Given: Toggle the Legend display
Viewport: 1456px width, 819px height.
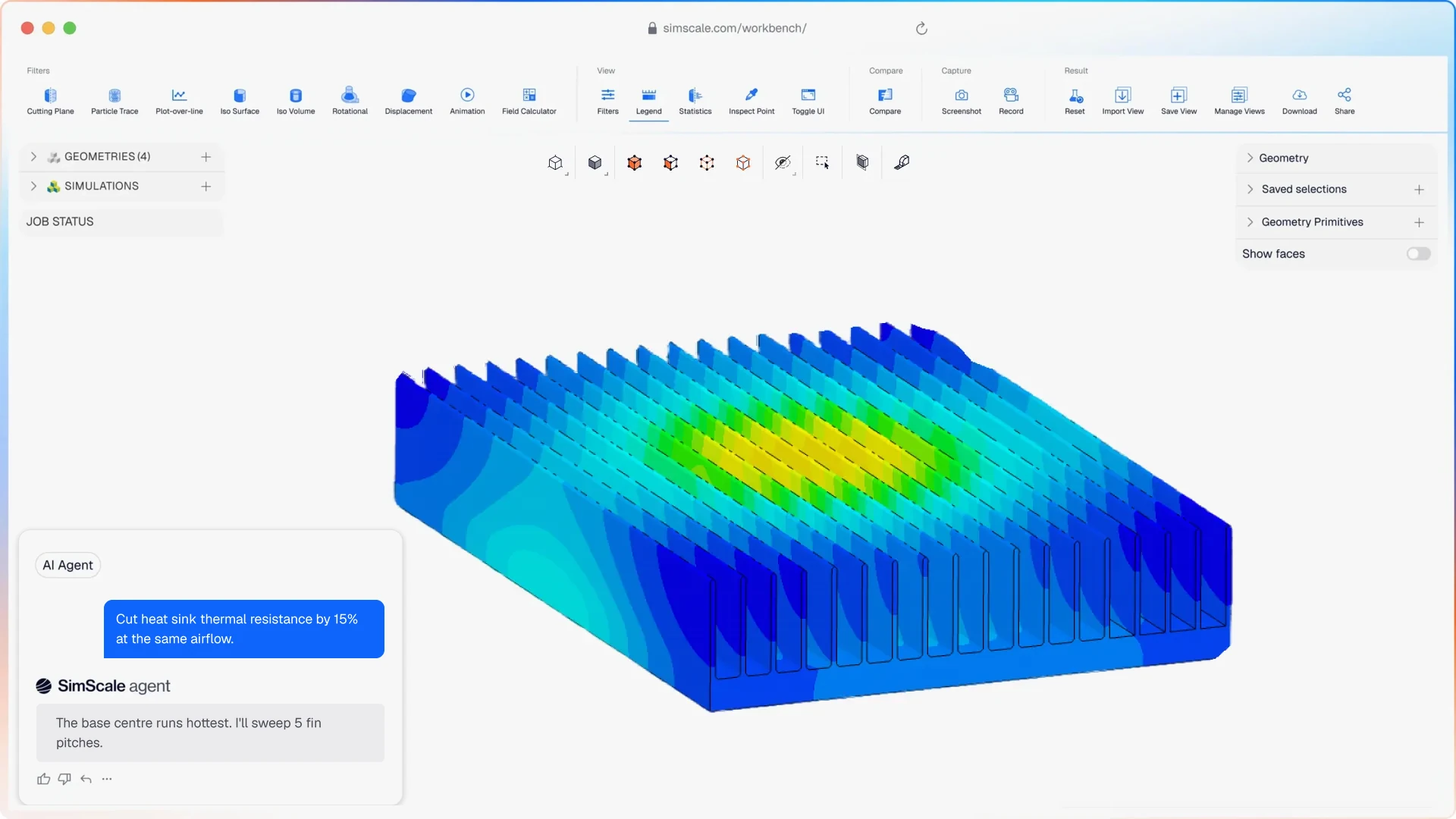Looking at the screenshot, I should tap(648, 101).
